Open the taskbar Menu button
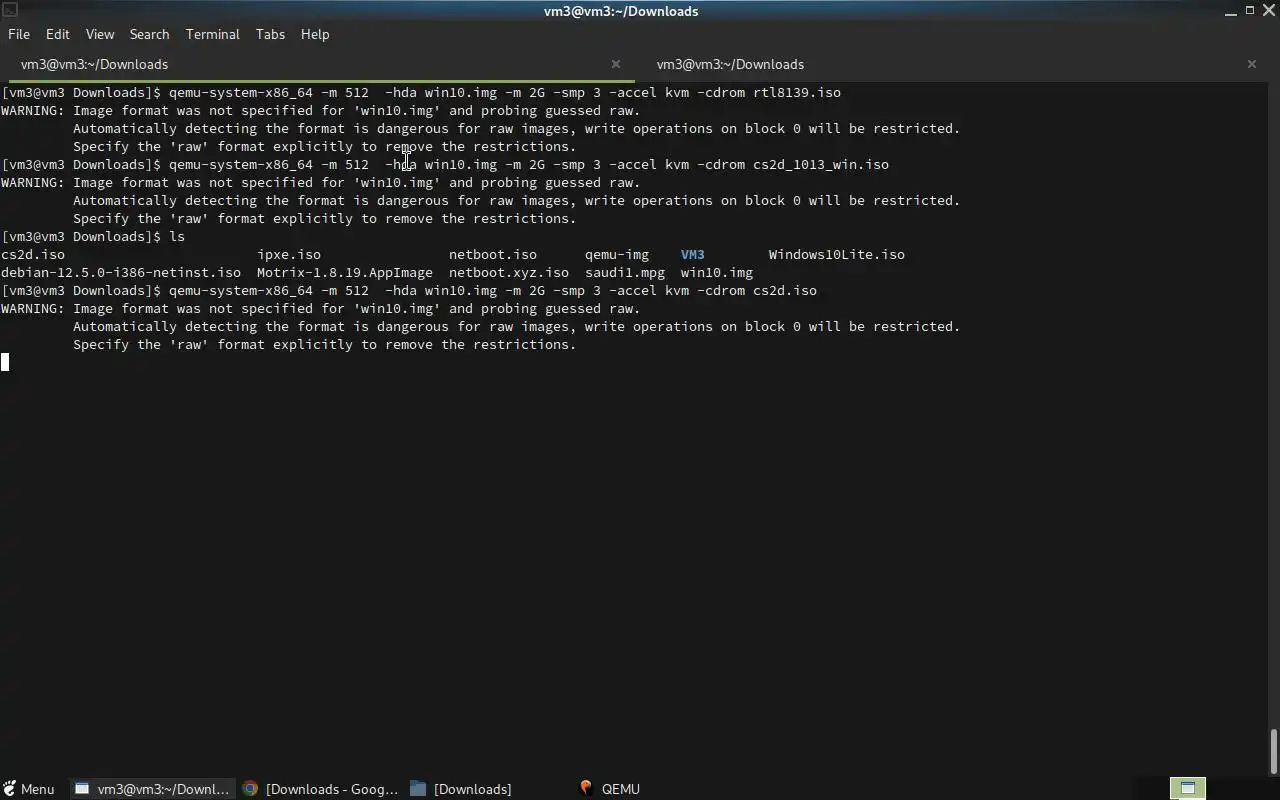Image resolution: width=1280 pixels, height=800 pixels. (x=28, y=789)
